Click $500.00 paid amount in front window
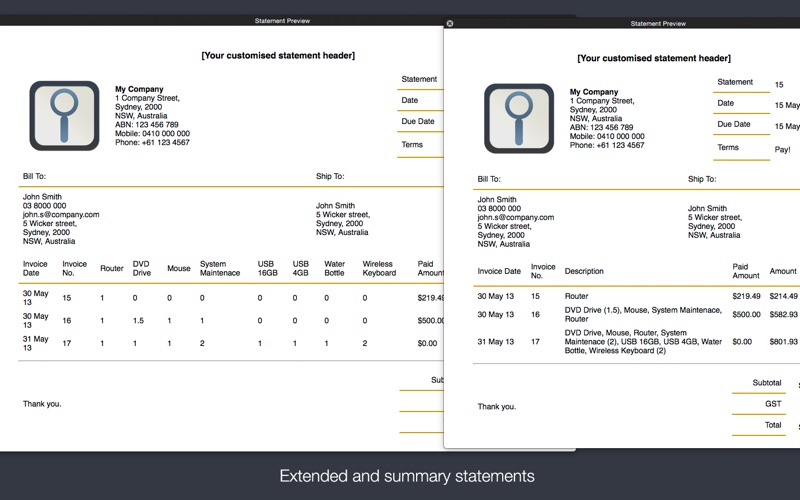The width and height of the screenshot is (800, 500). click(746, 315)
